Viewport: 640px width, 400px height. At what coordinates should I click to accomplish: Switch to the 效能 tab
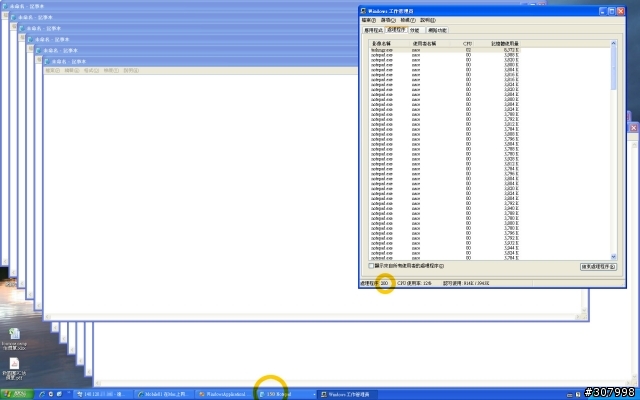click(x=416, y=30)
